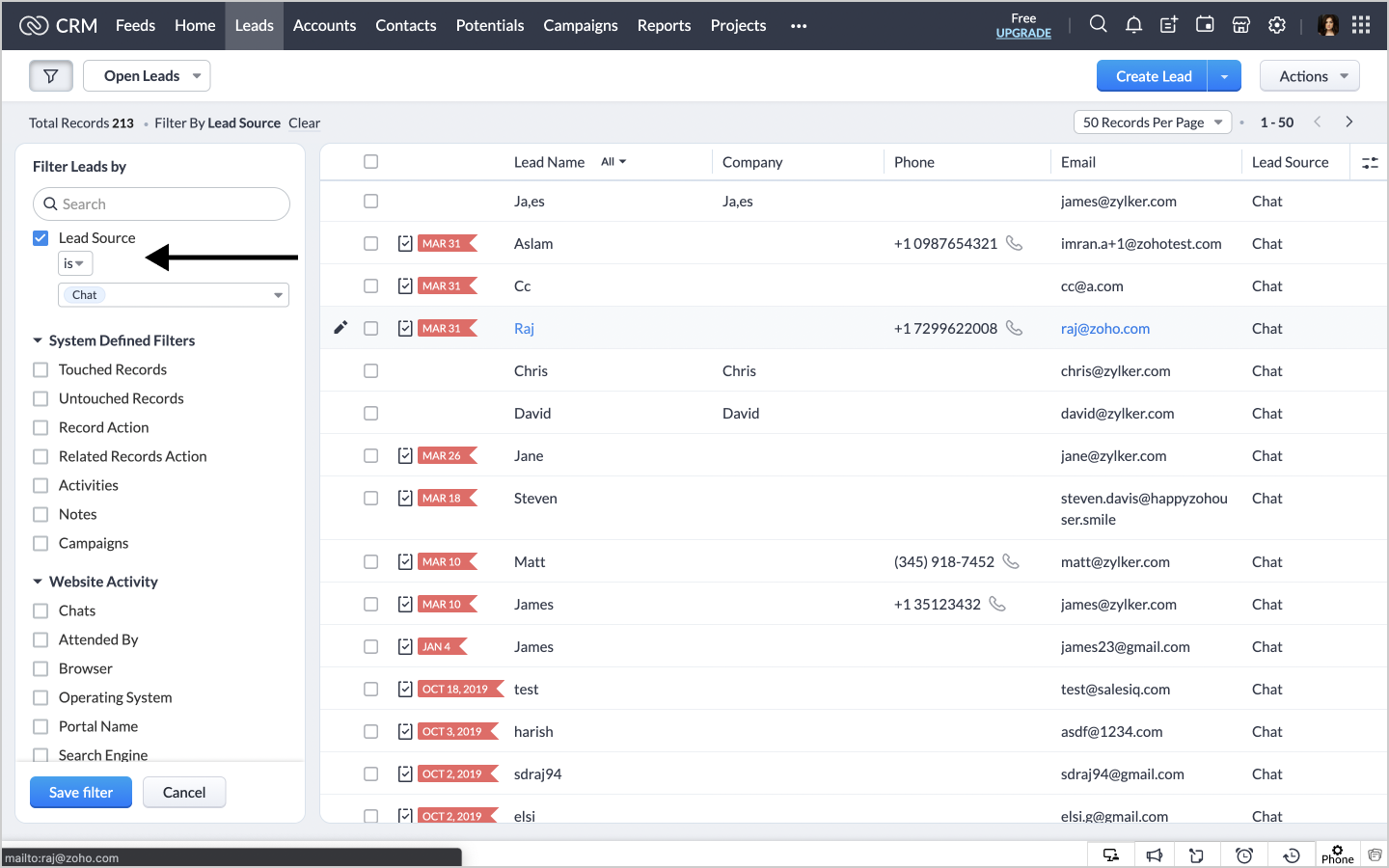Open the search magnifier in top bar

(1098, 25)
